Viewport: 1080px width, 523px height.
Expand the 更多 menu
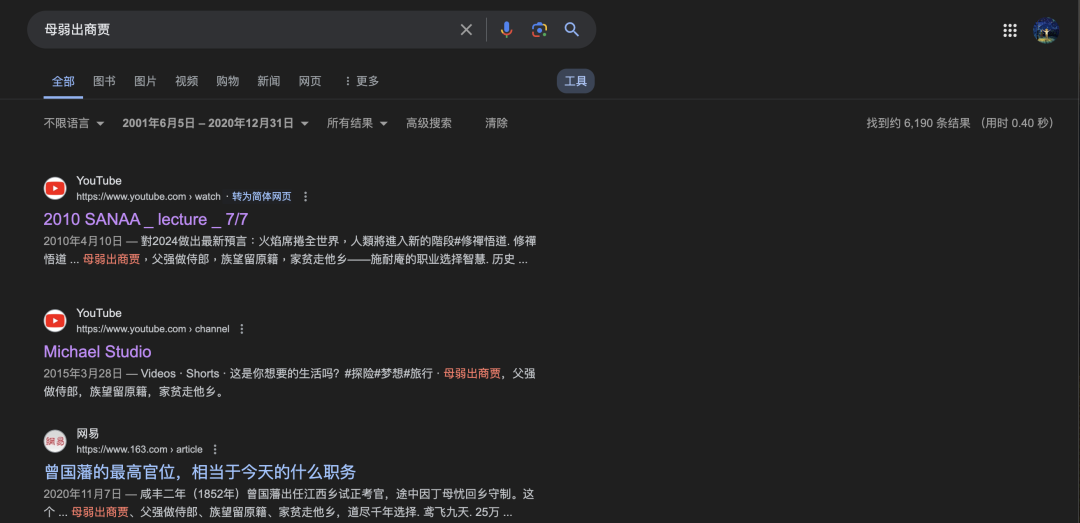pos(362,81)
